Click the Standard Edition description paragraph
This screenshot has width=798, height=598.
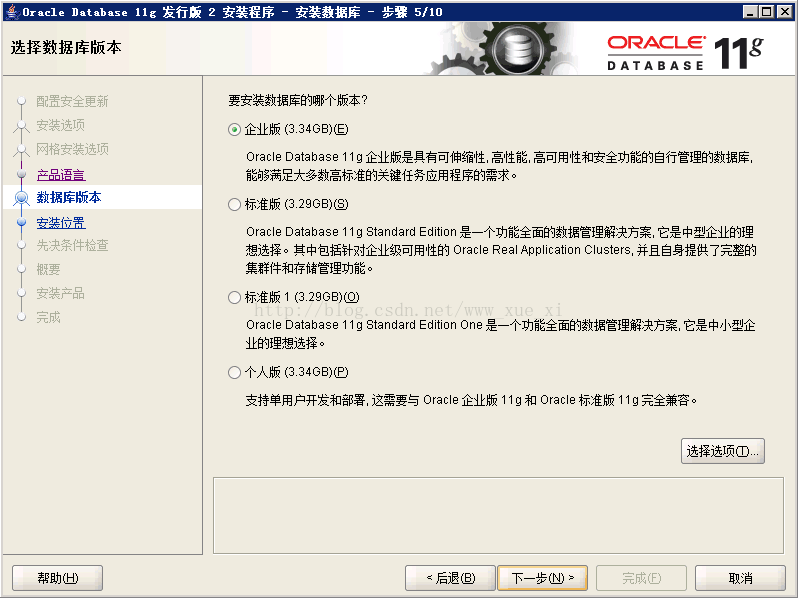pos(501,250)
